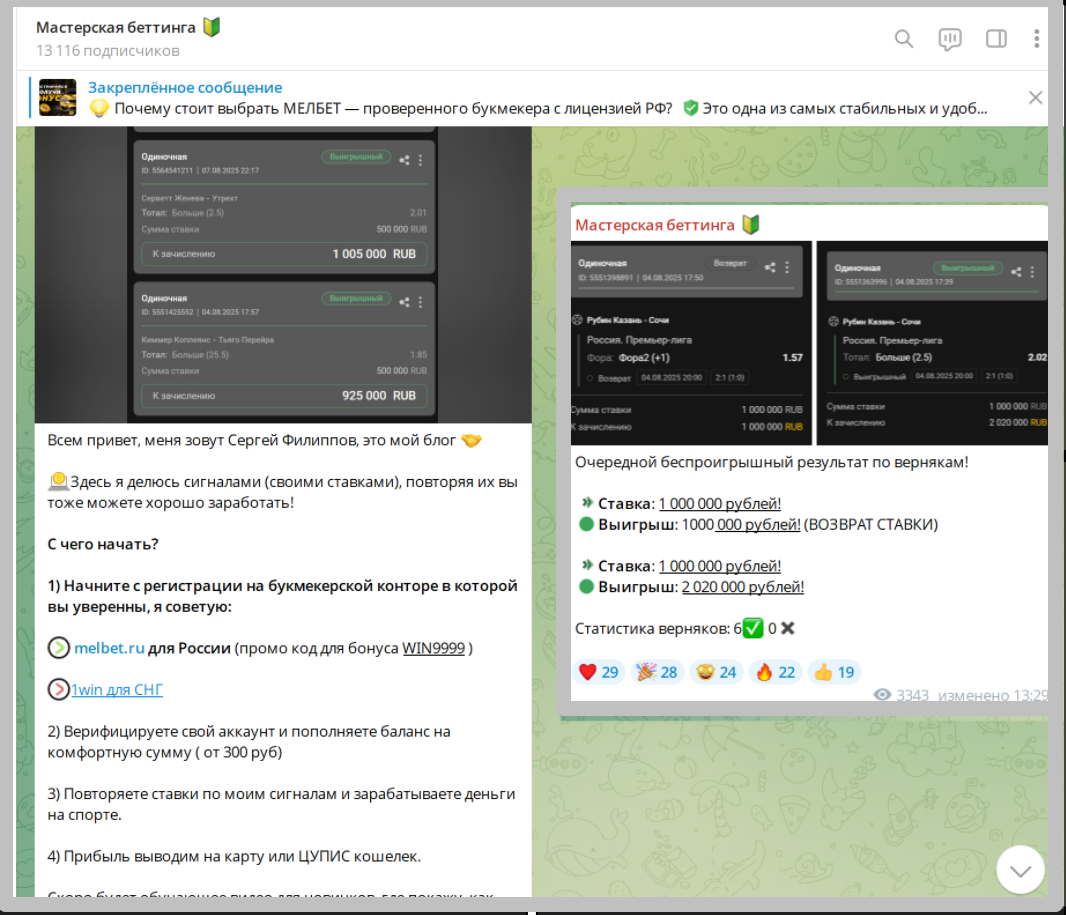Image resolution: width=1066 pixels, height=915 pixels.
Task: Open the discussion comments icon in header
Action: coord(950,39)
